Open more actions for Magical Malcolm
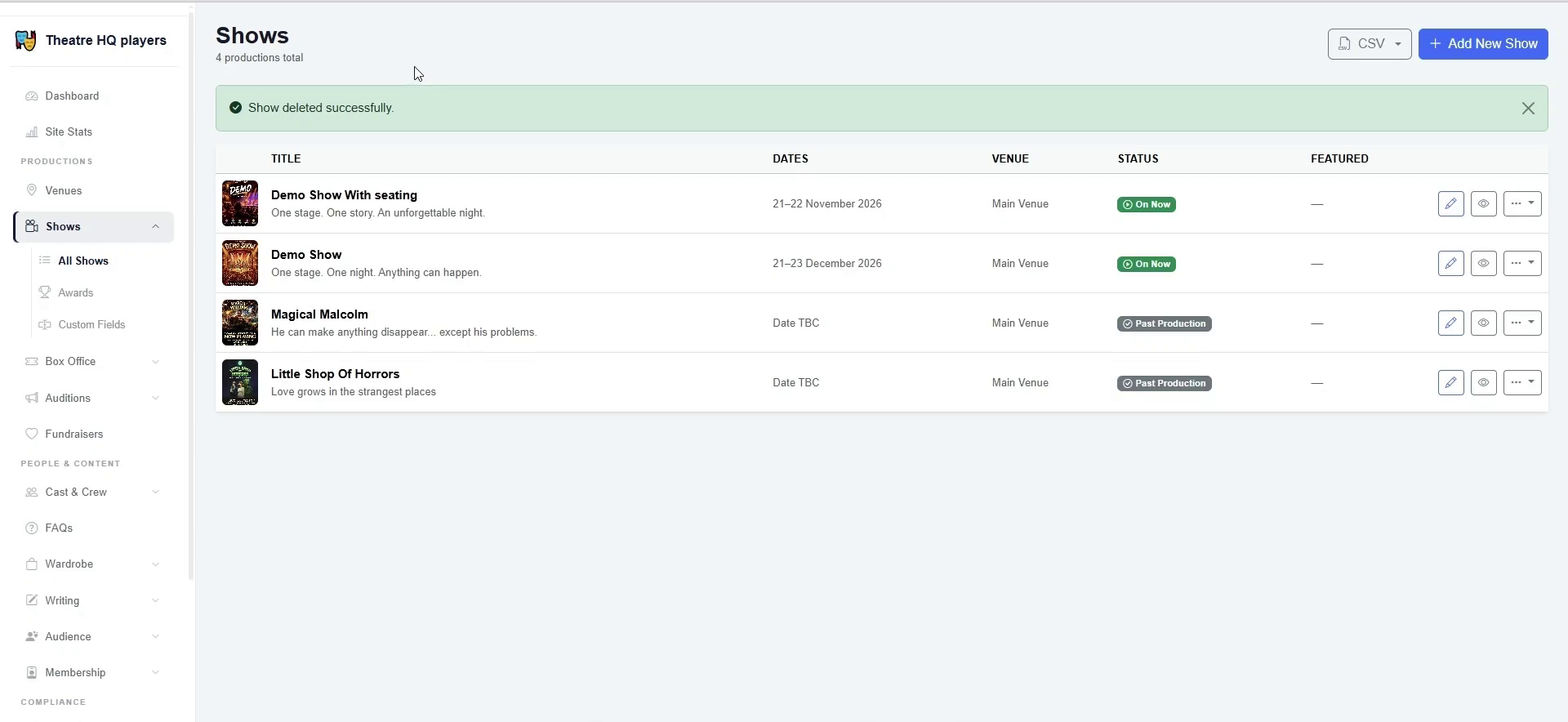This screenshot has width=1568, height=722. coord(1522,323)
